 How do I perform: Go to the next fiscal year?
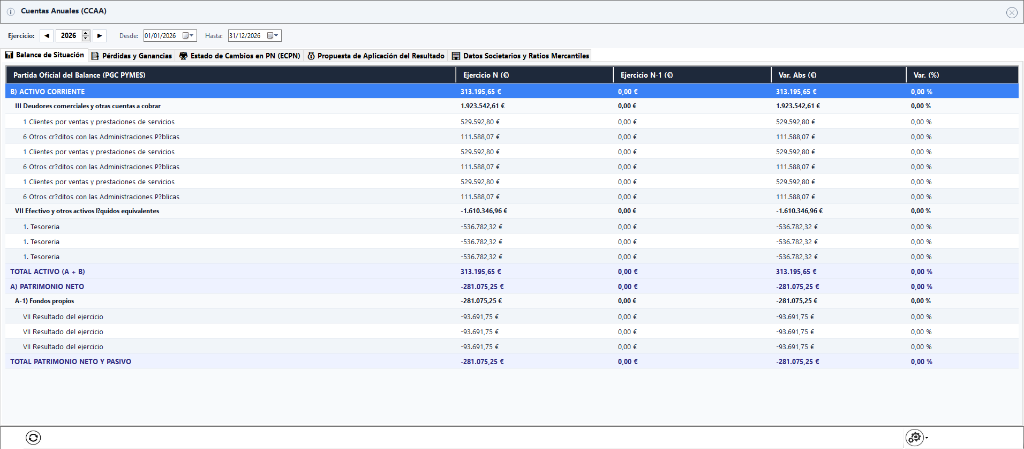[x=100, y=35]
